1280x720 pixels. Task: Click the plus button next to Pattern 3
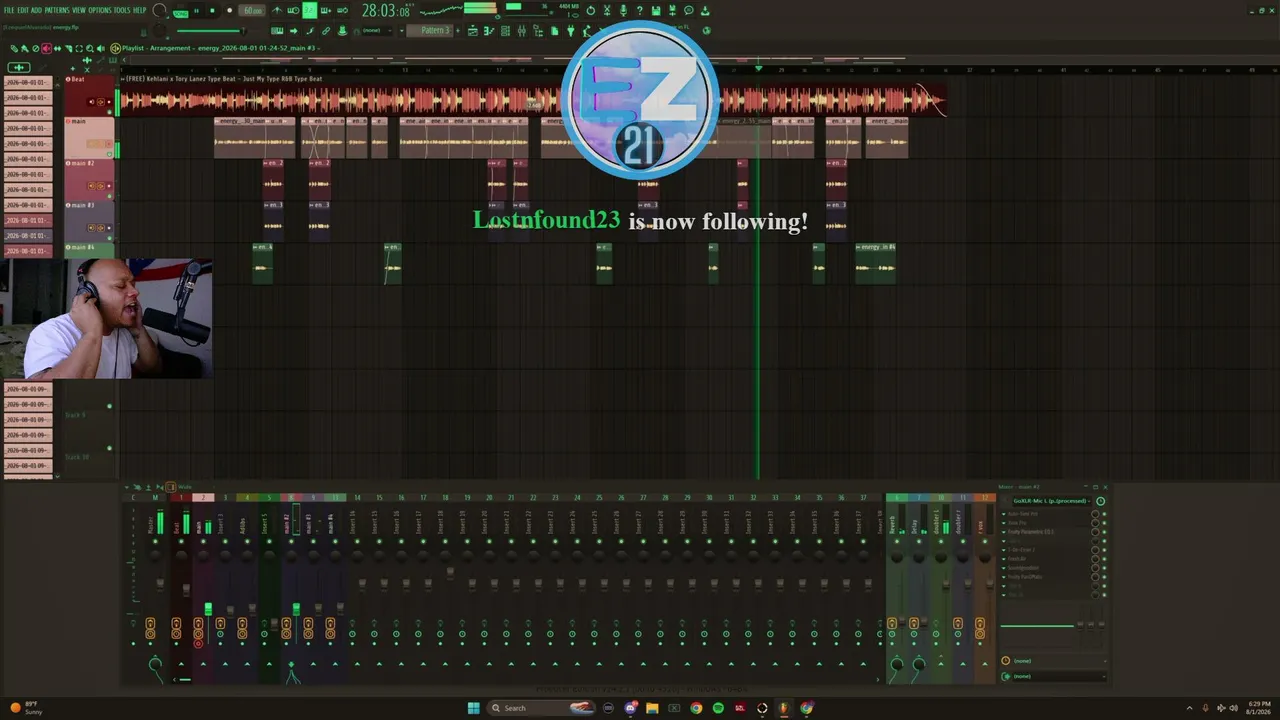[458, 31]
